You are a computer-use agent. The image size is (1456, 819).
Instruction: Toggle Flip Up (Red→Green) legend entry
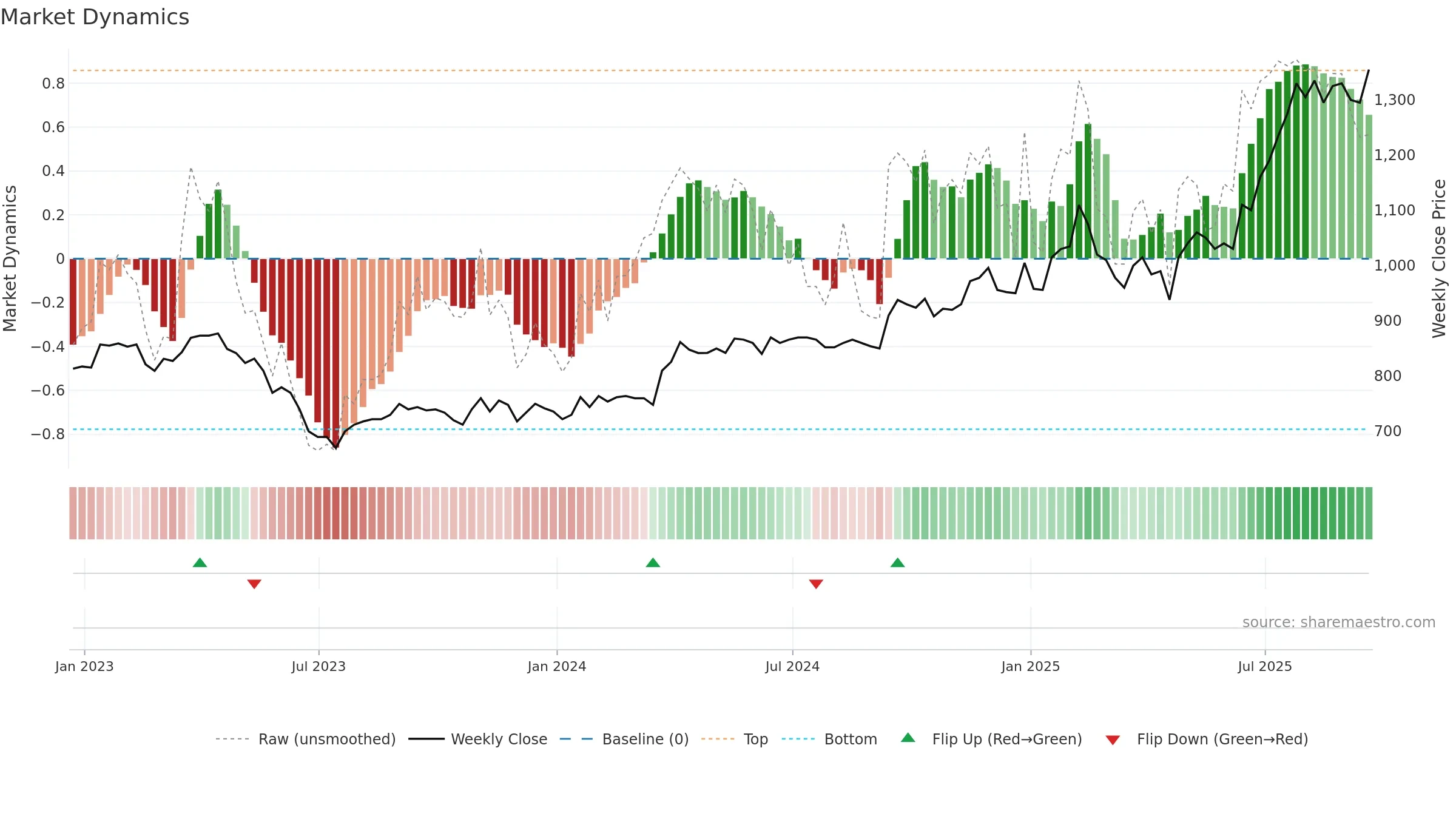point(991,739)
